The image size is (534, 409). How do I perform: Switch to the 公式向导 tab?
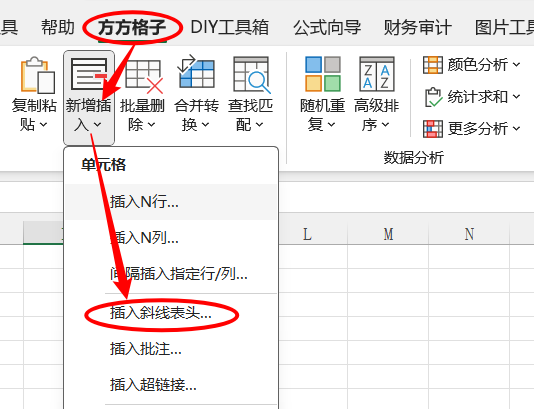pyautogui.click(x=327, y=27)
